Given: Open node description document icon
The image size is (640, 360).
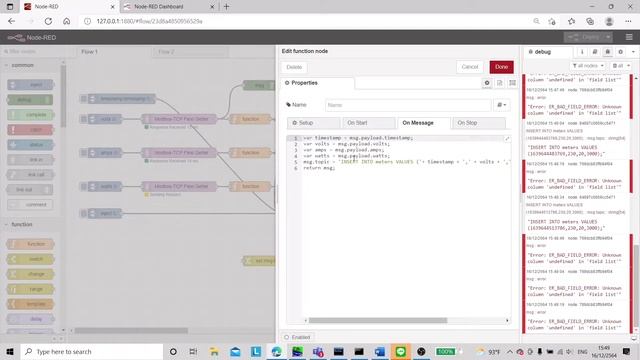Looking at the screenshot, I should [500, 83].
